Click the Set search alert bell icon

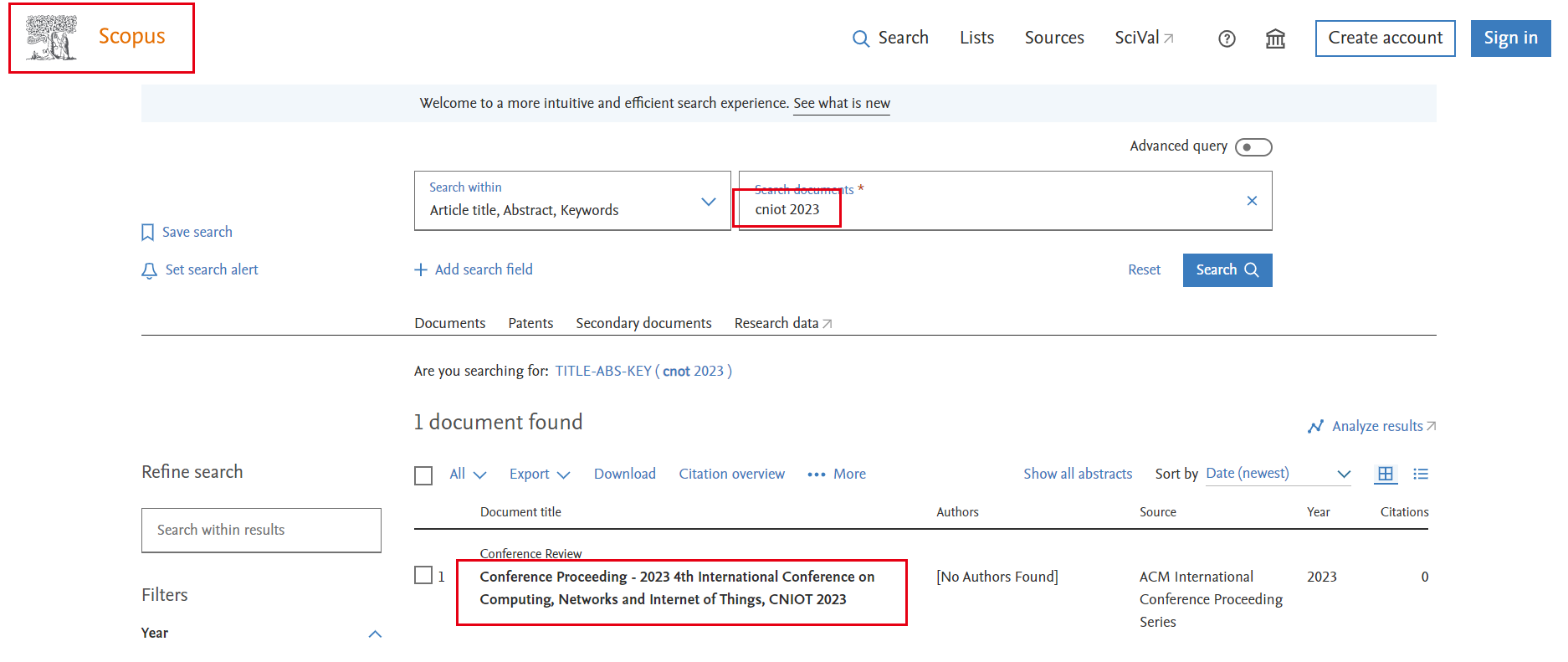point(149,270)
